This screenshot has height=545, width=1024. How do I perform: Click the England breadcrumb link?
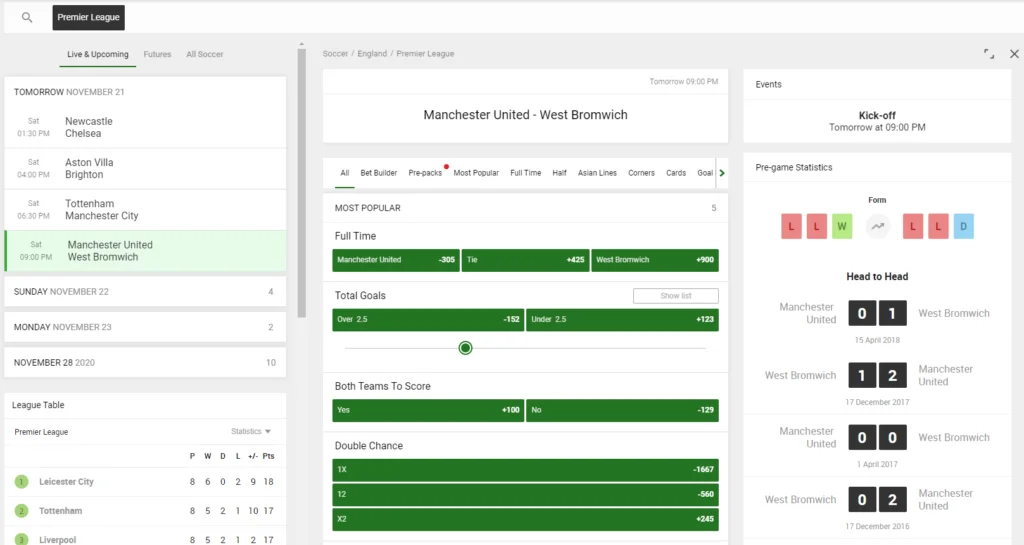coord(372,54)
